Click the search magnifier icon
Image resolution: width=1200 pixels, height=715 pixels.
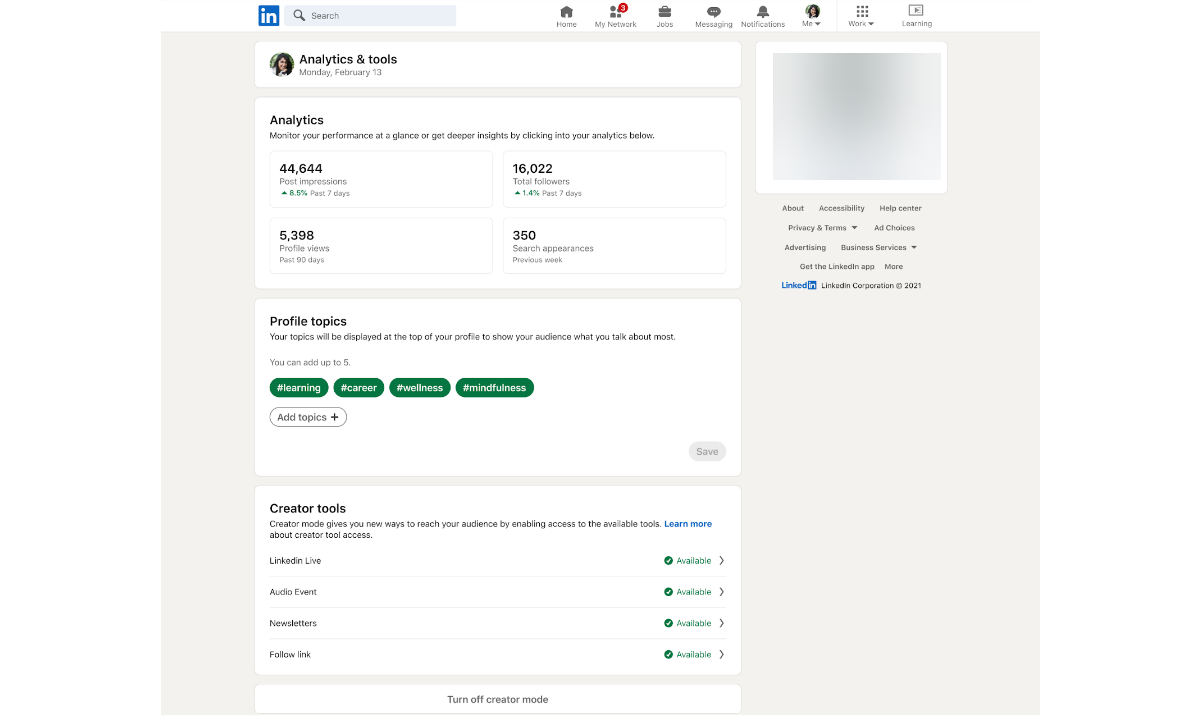298,15
